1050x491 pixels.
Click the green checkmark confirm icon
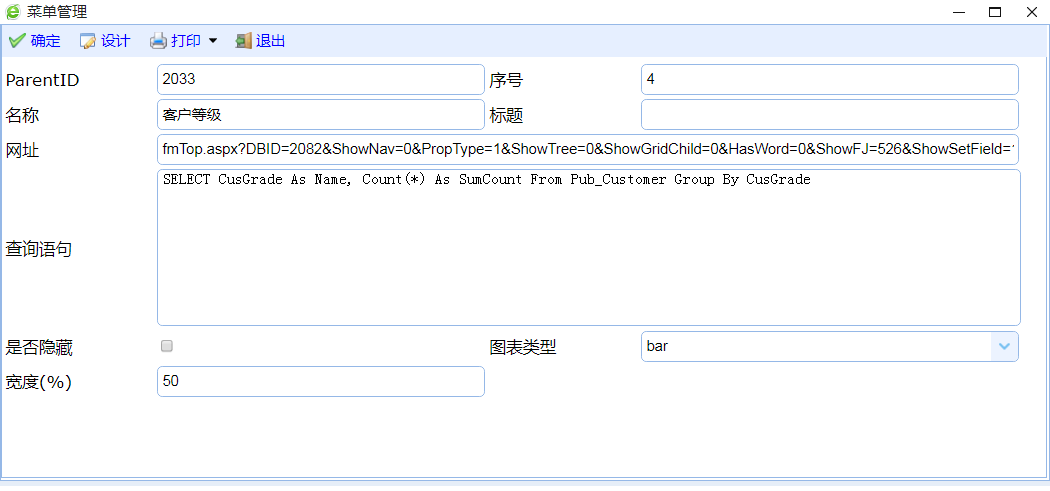tap(17, 41)
